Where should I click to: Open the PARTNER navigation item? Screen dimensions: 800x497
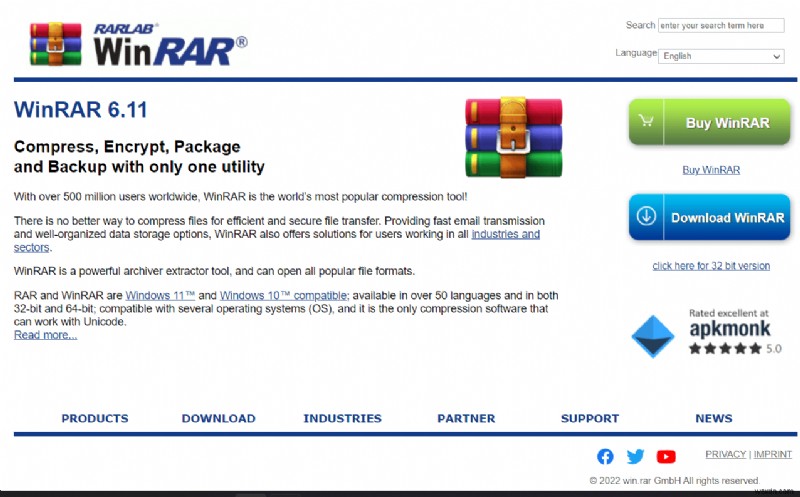pyautogui.click(x=466, y=418)
